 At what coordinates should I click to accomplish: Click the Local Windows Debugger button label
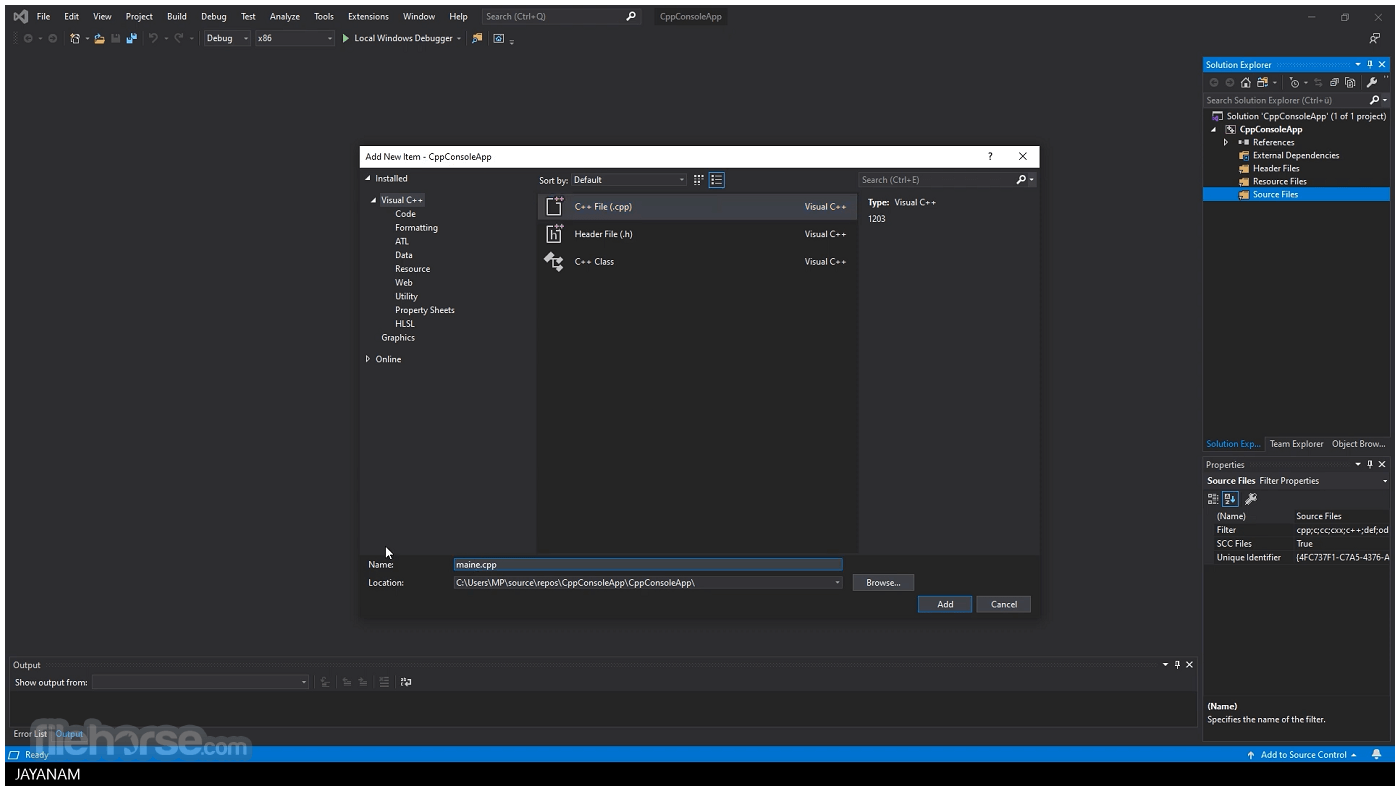point(403,38)
